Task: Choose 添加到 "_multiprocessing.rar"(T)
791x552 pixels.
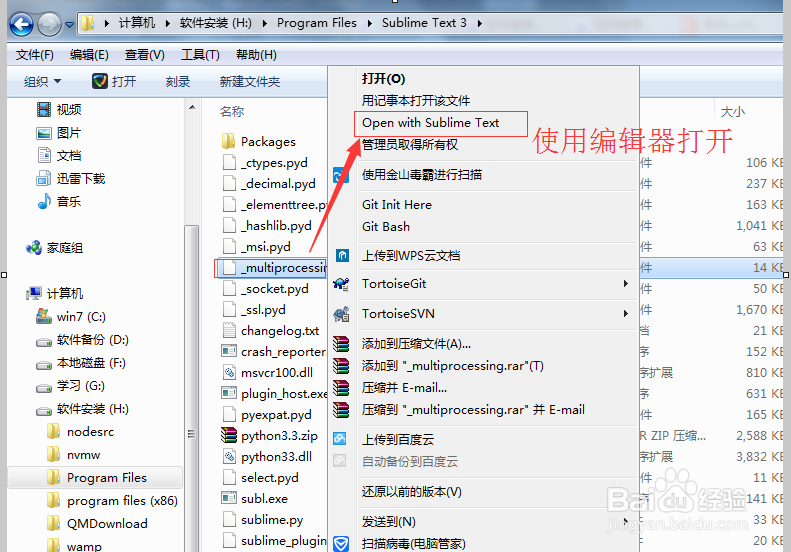Action: (x=453, y=366)
